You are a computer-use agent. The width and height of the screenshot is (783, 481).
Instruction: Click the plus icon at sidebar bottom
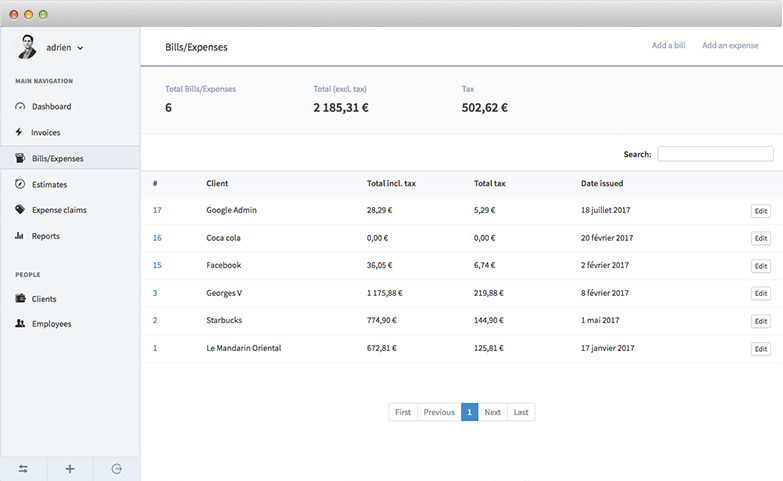click(x=70, y=469)
